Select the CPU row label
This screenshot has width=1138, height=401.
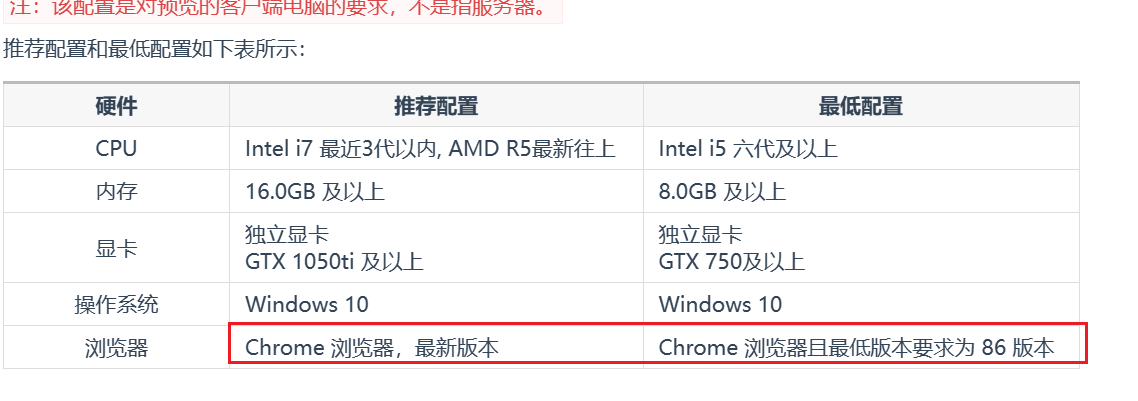click(116, 149)
